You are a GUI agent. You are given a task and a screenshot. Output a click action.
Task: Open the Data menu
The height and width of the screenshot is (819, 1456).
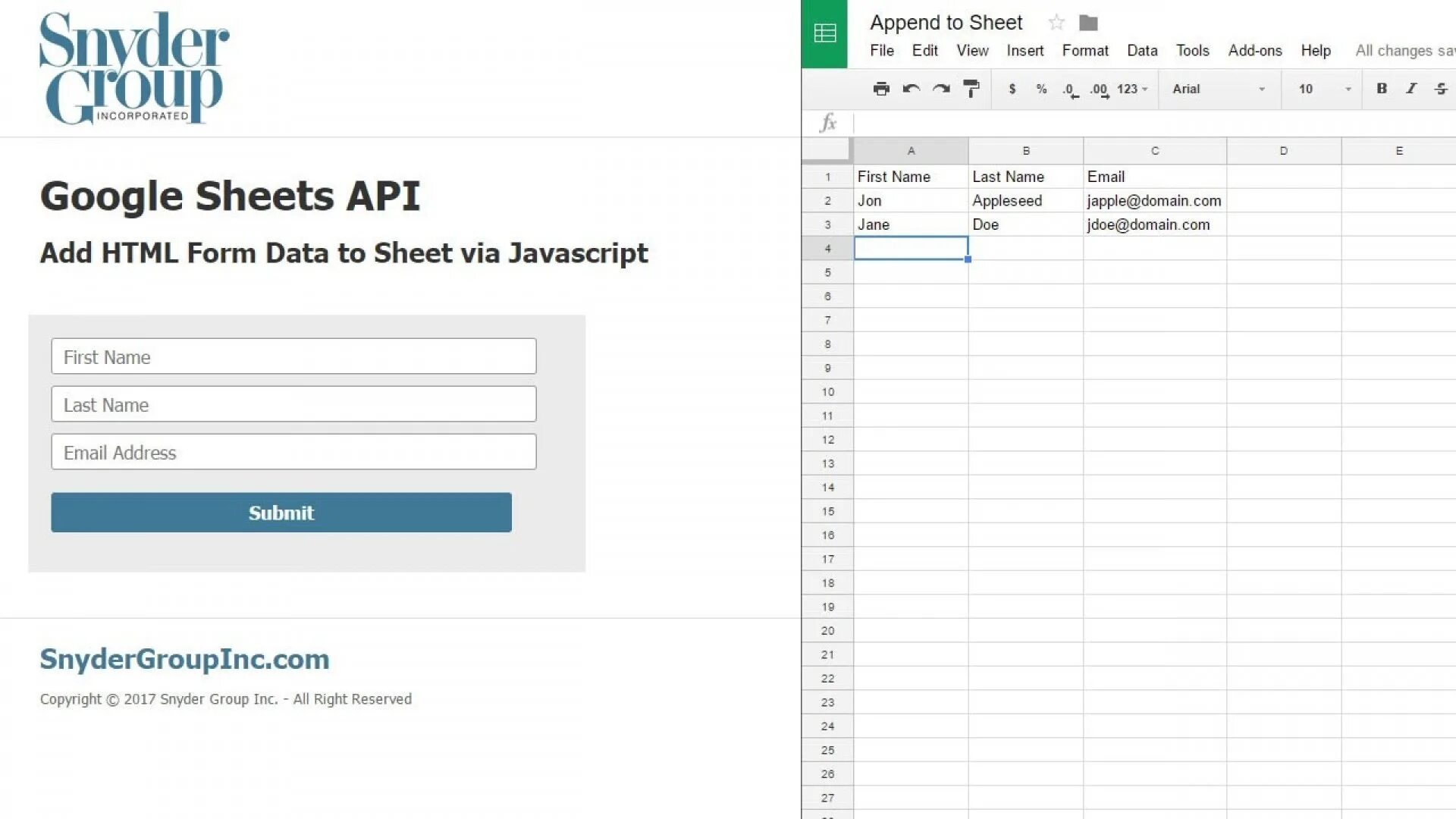(x=1142, y=51)
